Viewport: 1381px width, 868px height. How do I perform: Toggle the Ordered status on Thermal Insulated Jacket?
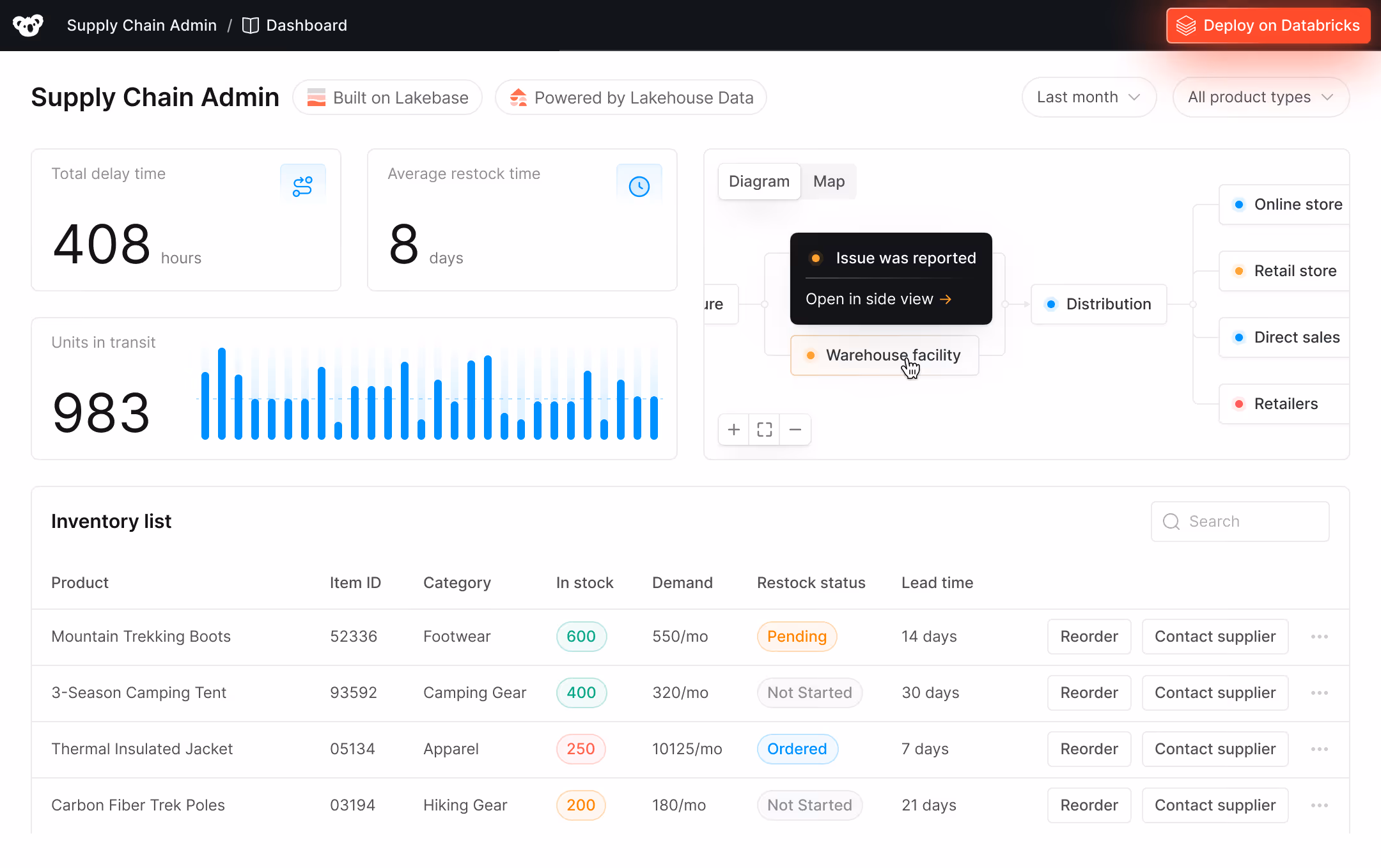[x=797, y=748]
